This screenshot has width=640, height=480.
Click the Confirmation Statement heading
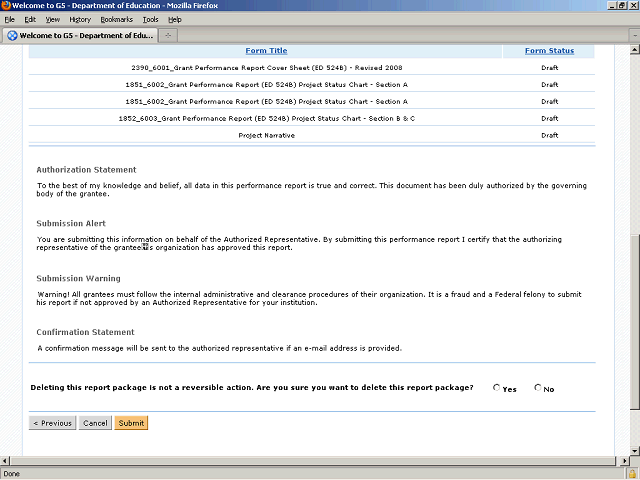[85, 332]
